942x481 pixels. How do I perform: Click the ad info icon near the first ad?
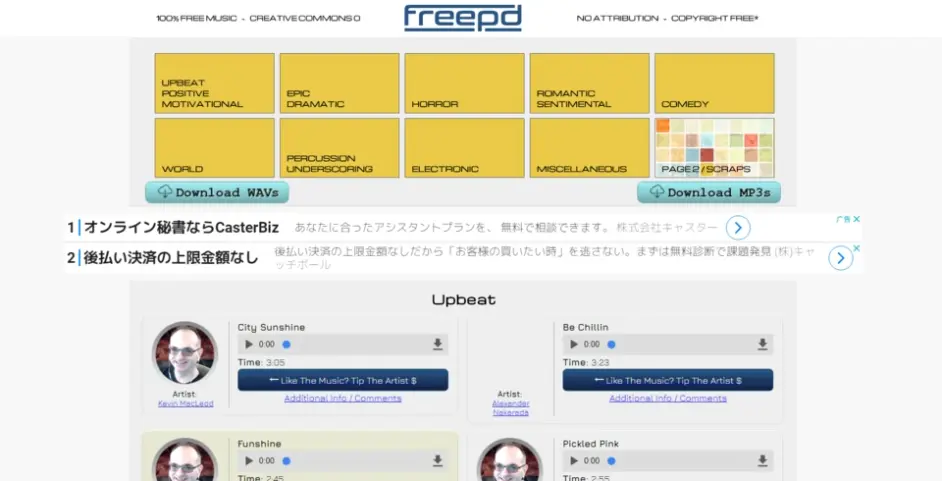click(x=843, y=219)
